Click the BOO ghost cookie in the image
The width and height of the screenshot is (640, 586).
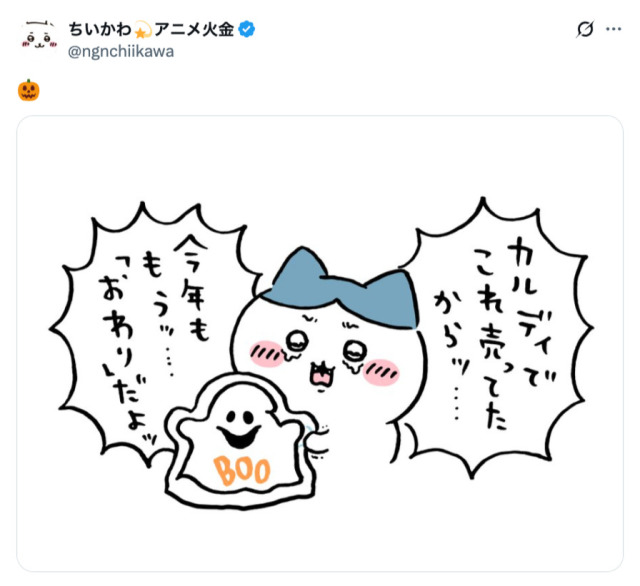[241, 441]
